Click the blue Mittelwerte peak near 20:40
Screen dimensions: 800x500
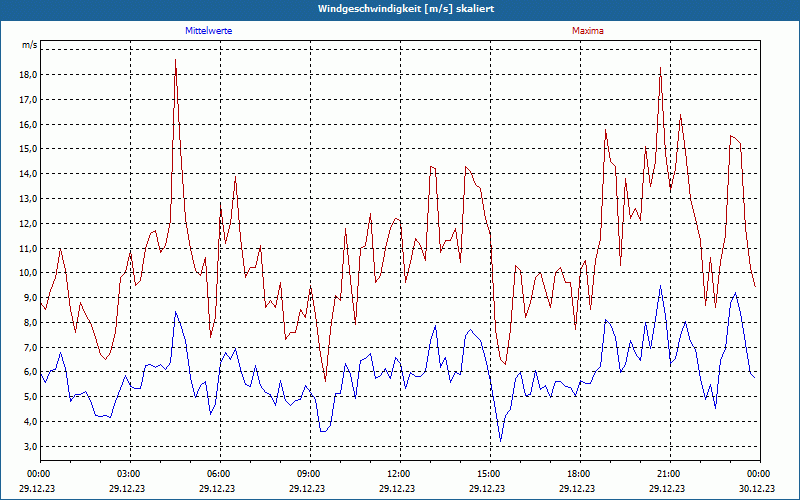pos(660,286)
